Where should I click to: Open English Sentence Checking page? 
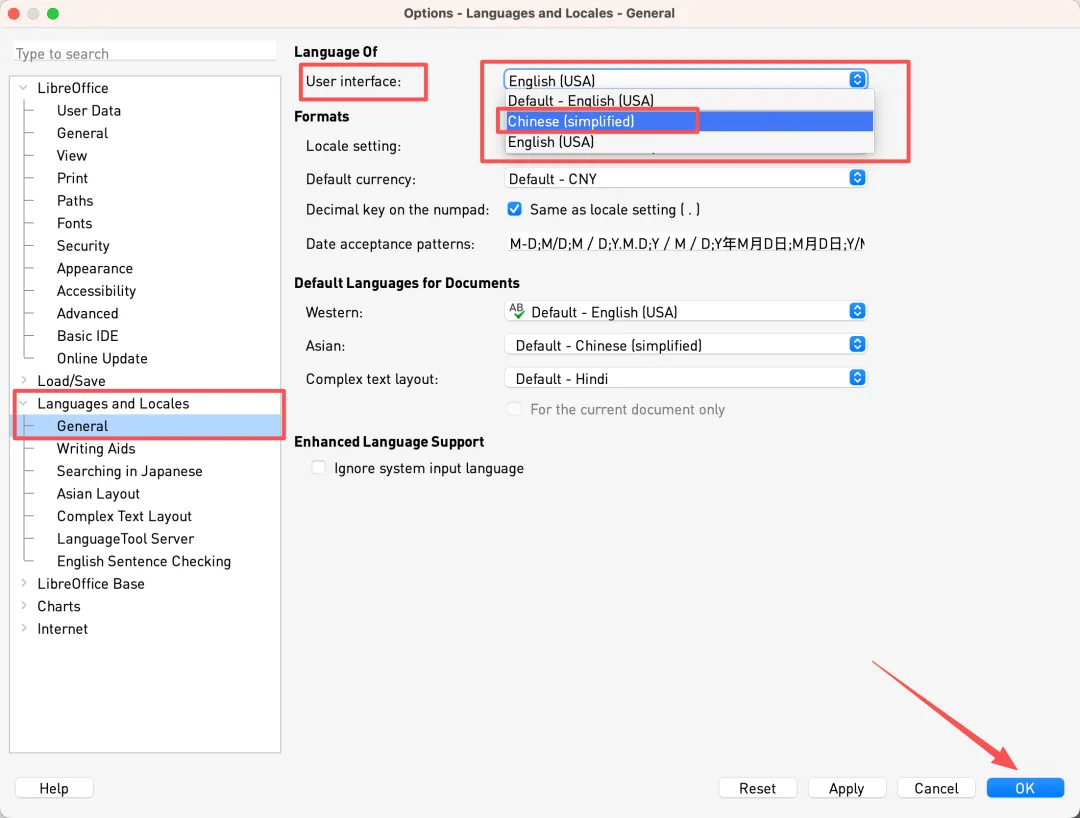(x=144, y=561)
